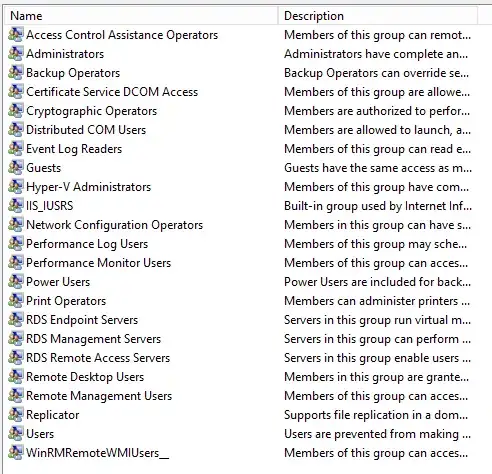The image size is (492, 474).
Task: Select the Users group name
Action: pos(40,434)
